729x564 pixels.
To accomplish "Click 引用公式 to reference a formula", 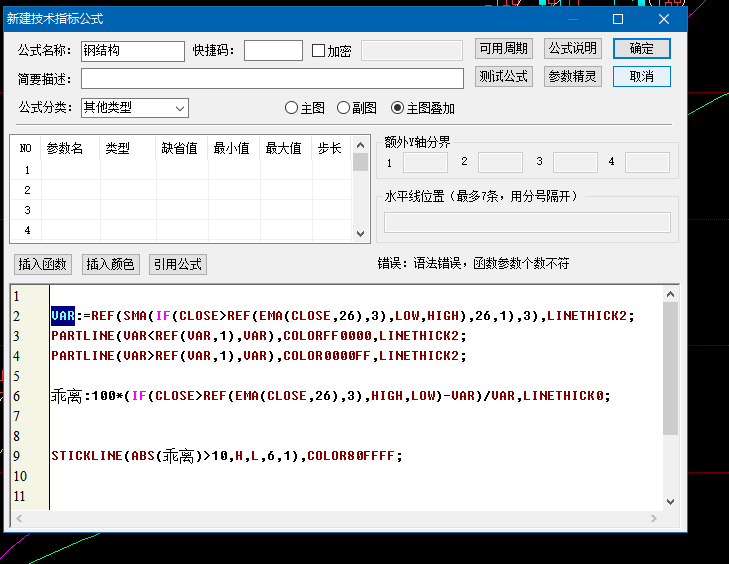I will 177,264.
